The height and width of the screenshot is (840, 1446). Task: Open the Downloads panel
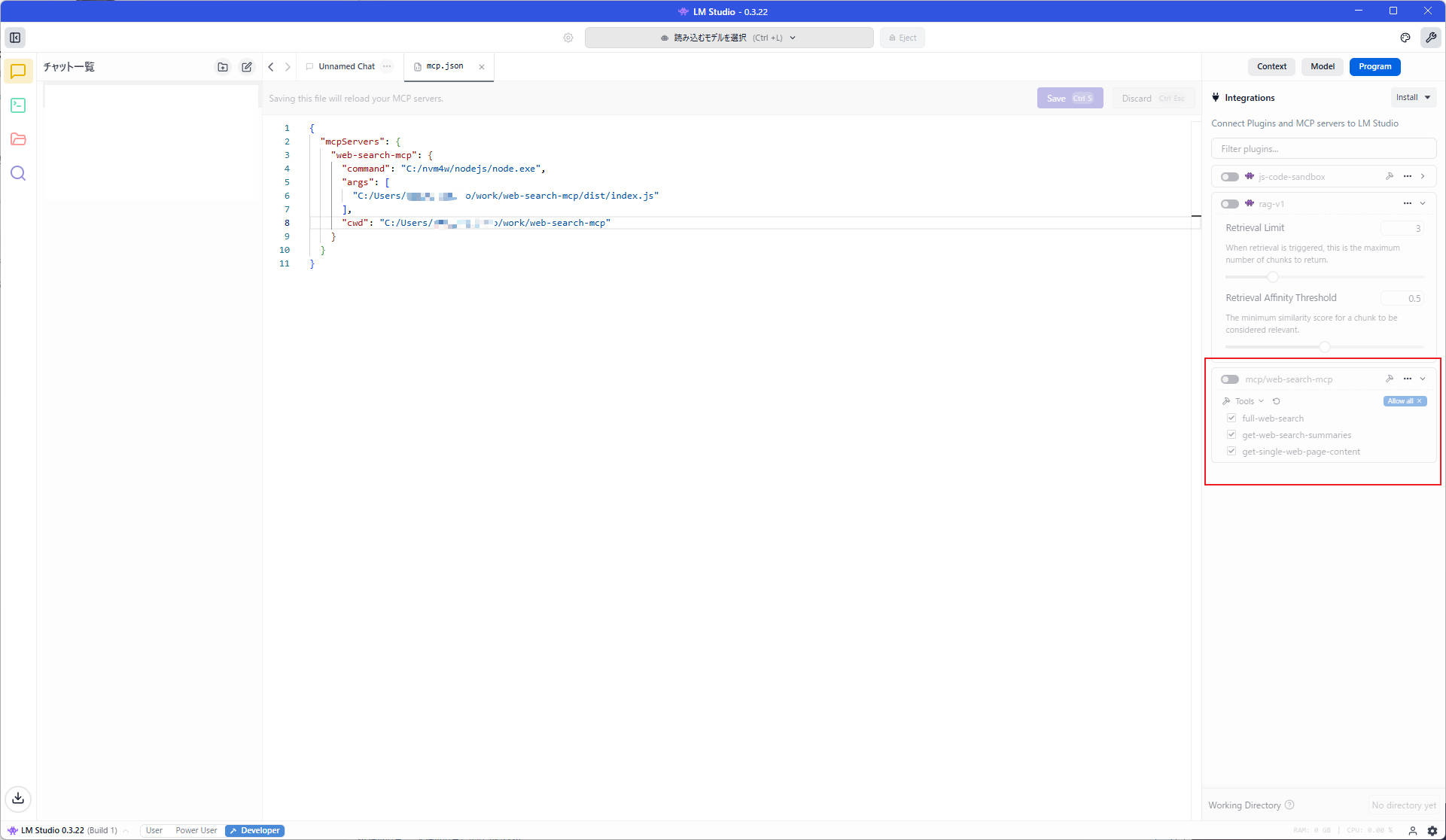18,799
